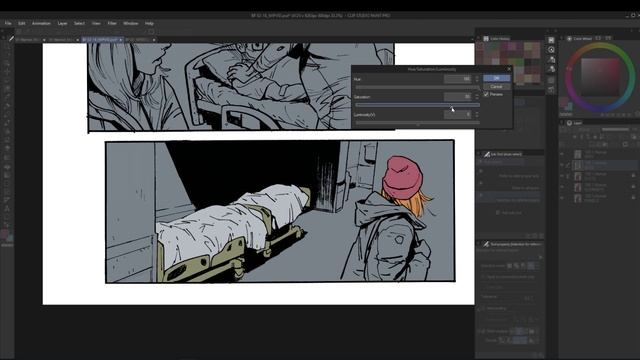Click the third icon in dock icon column

tap(551, 60)
